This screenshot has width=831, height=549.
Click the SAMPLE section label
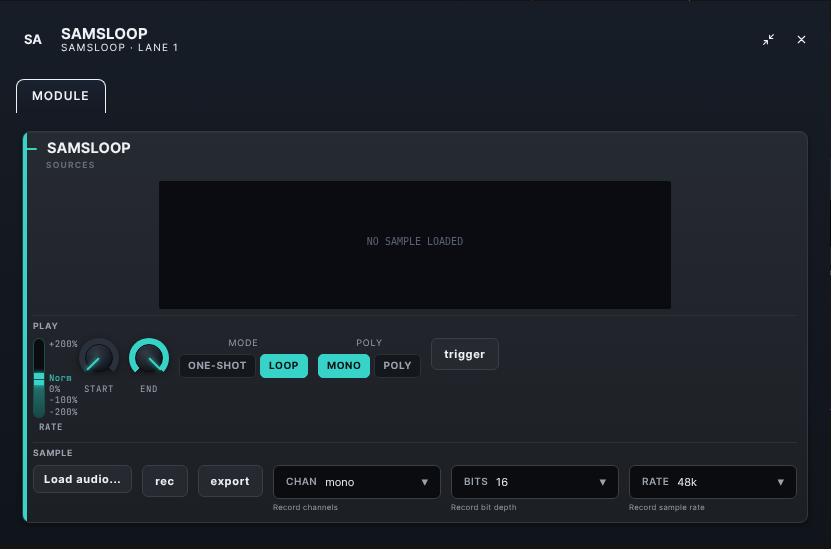52,453
